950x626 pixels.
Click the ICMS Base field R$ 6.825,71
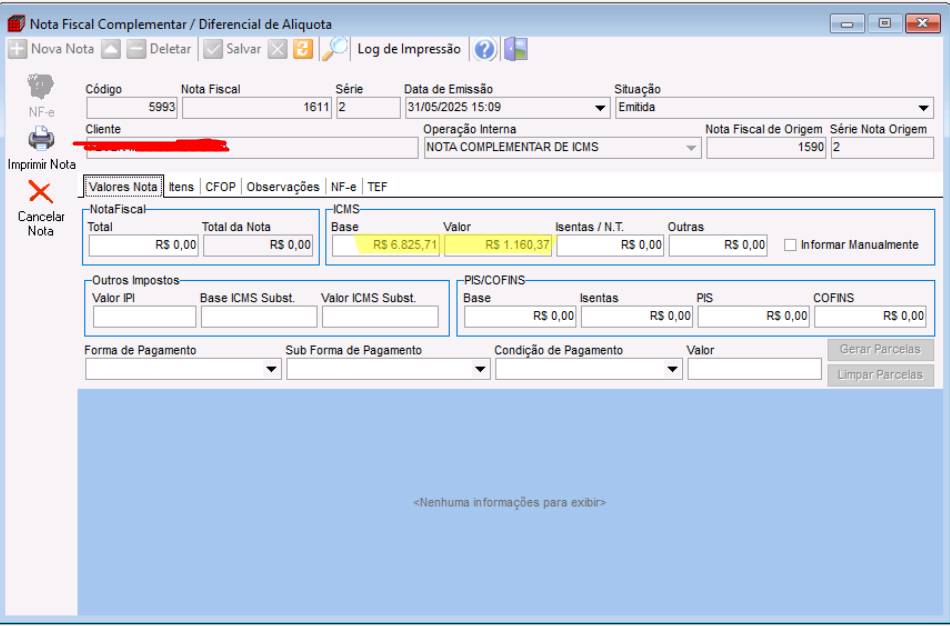pos(386,245)
